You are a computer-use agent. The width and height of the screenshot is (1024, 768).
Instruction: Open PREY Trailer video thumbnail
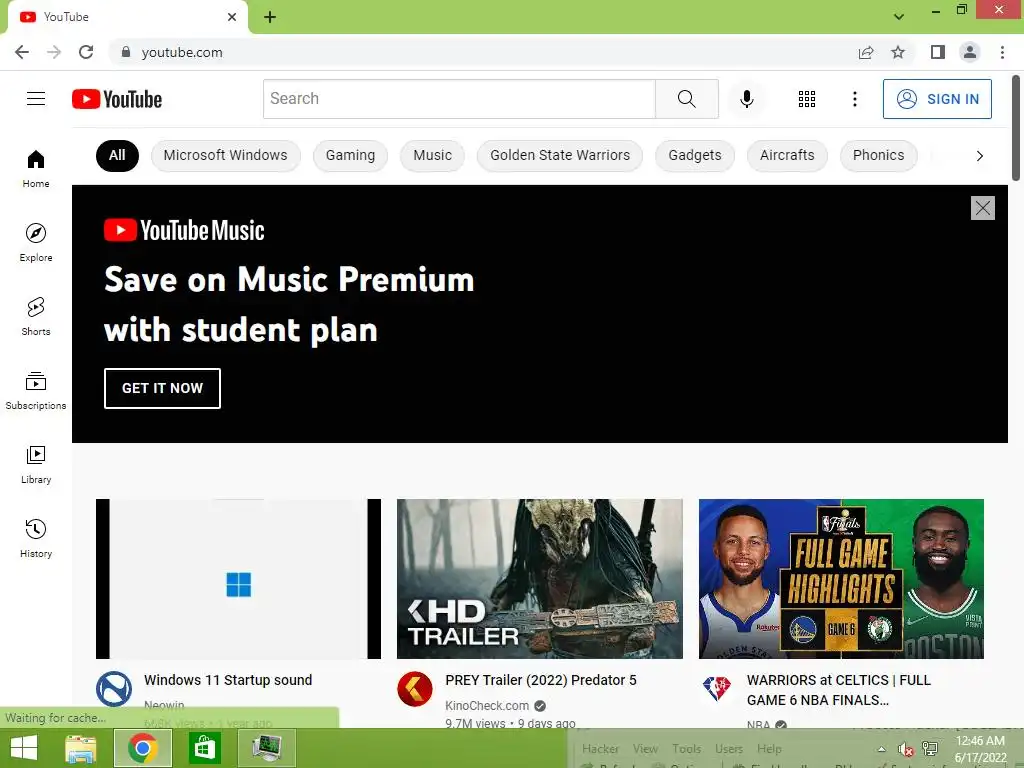[x=539, y=579]
